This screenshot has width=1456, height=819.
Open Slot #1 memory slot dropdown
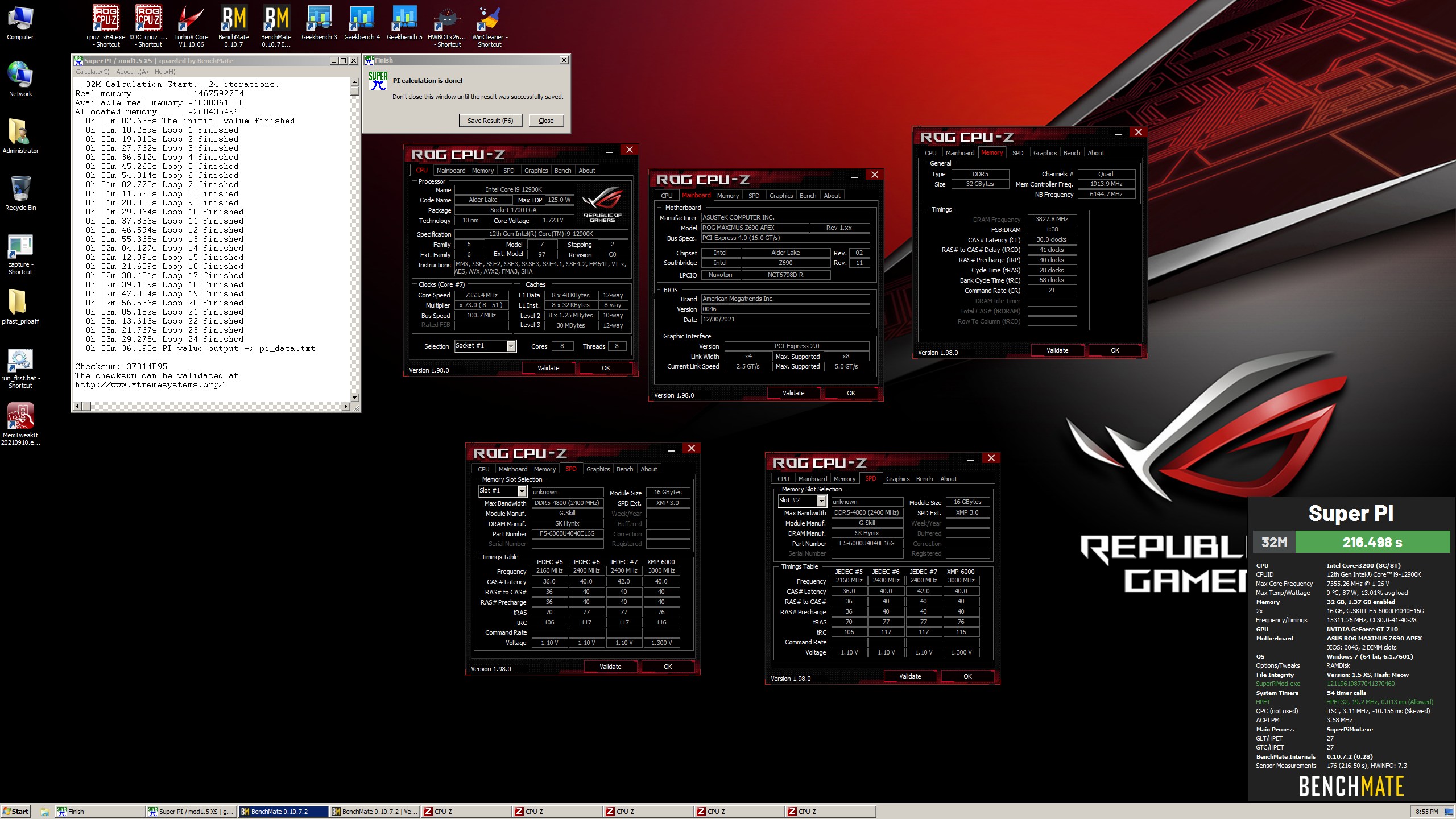[x=522, y=491]
